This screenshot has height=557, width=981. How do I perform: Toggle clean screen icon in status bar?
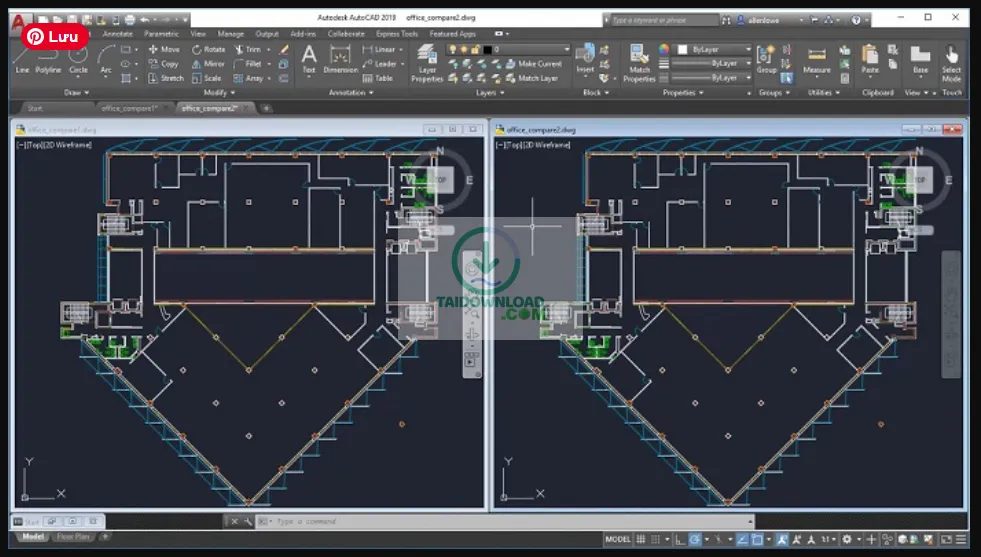946,539
